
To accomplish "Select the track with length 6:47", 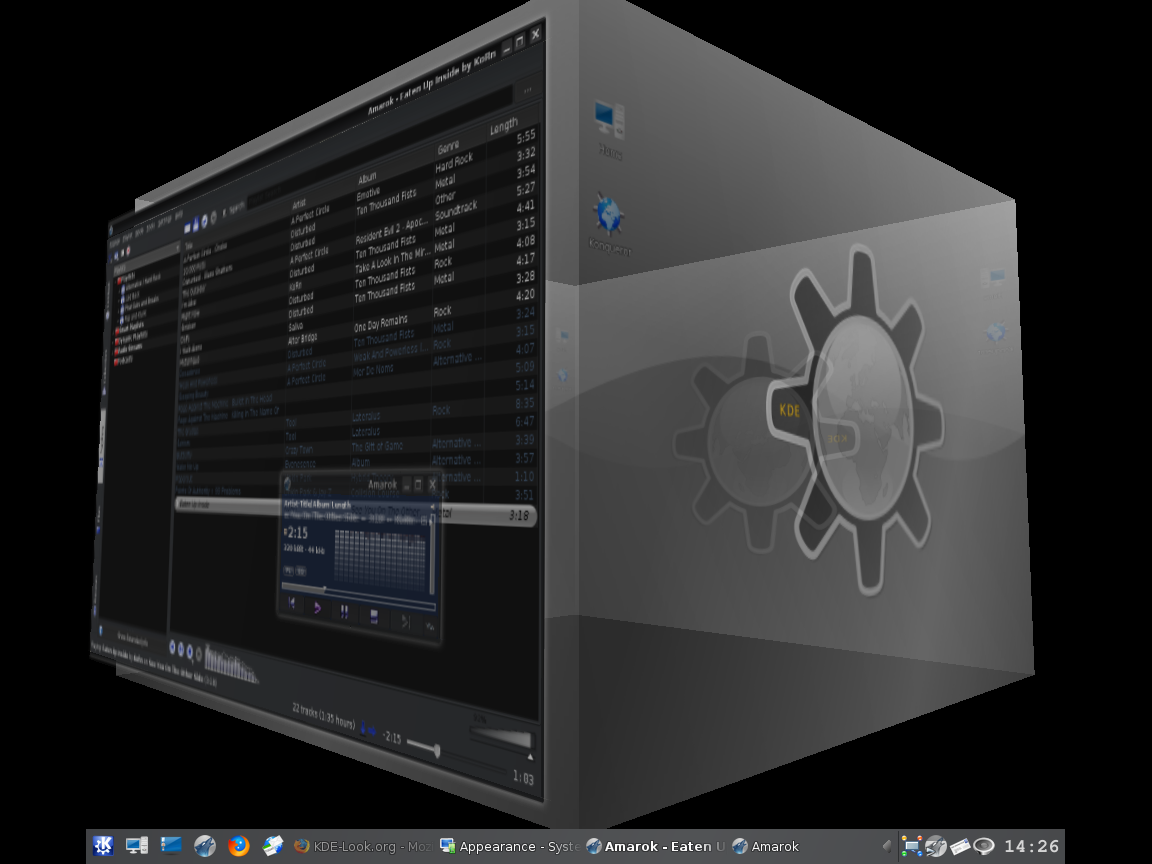I will (525, 422).
